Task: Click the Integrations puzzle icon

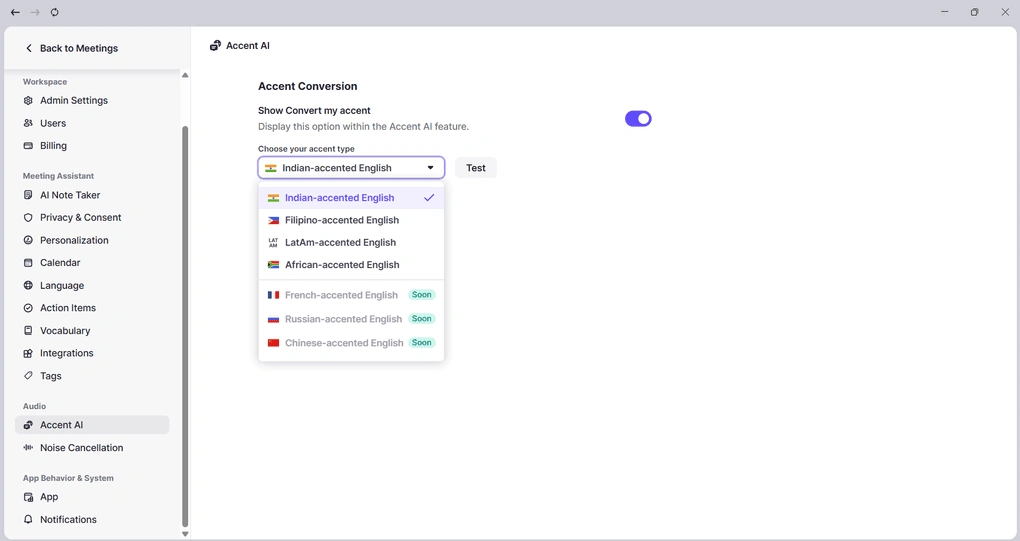Action: point(28,353)
